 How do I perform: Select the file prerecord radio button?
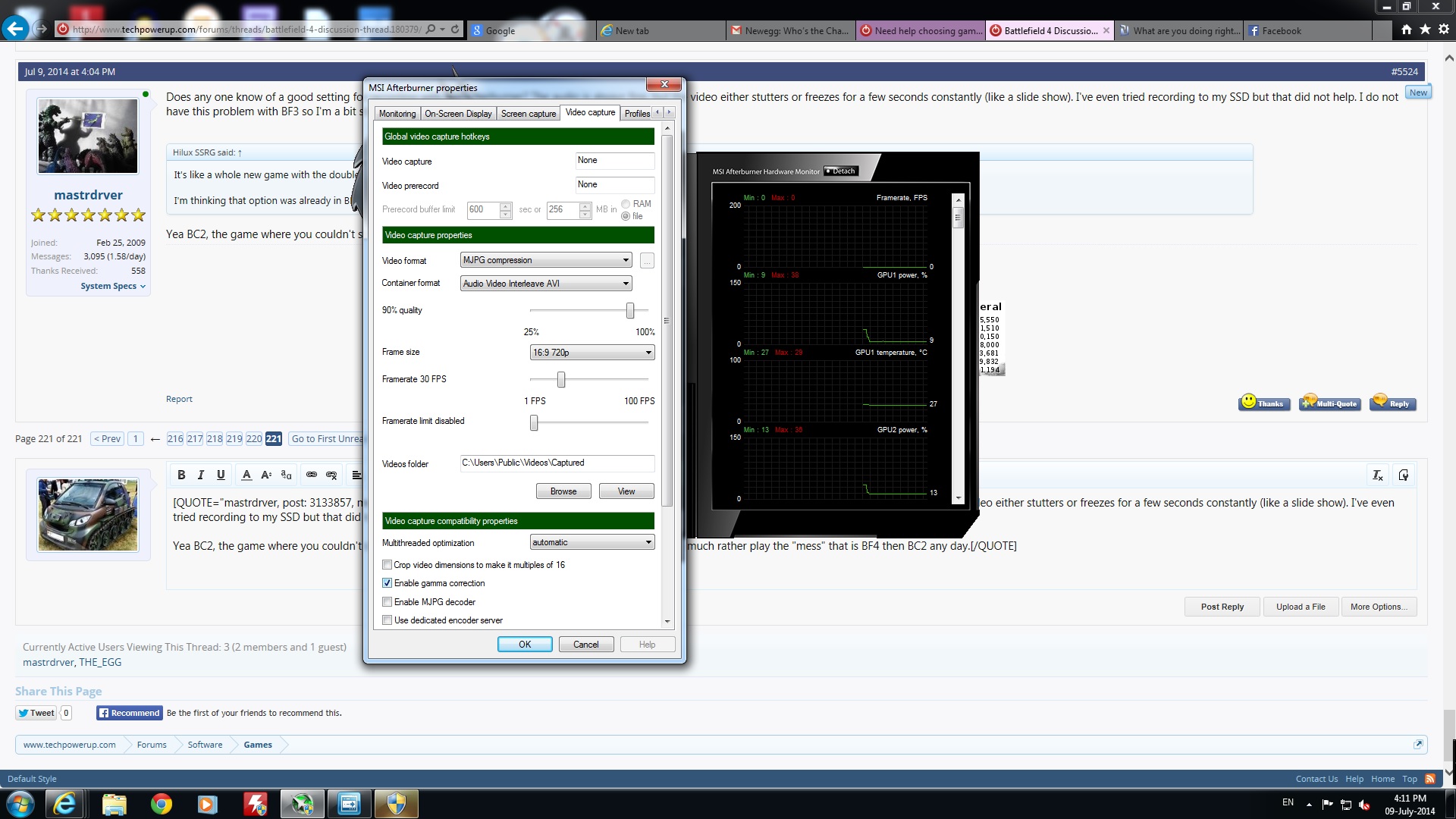click(x=626, y=216)
